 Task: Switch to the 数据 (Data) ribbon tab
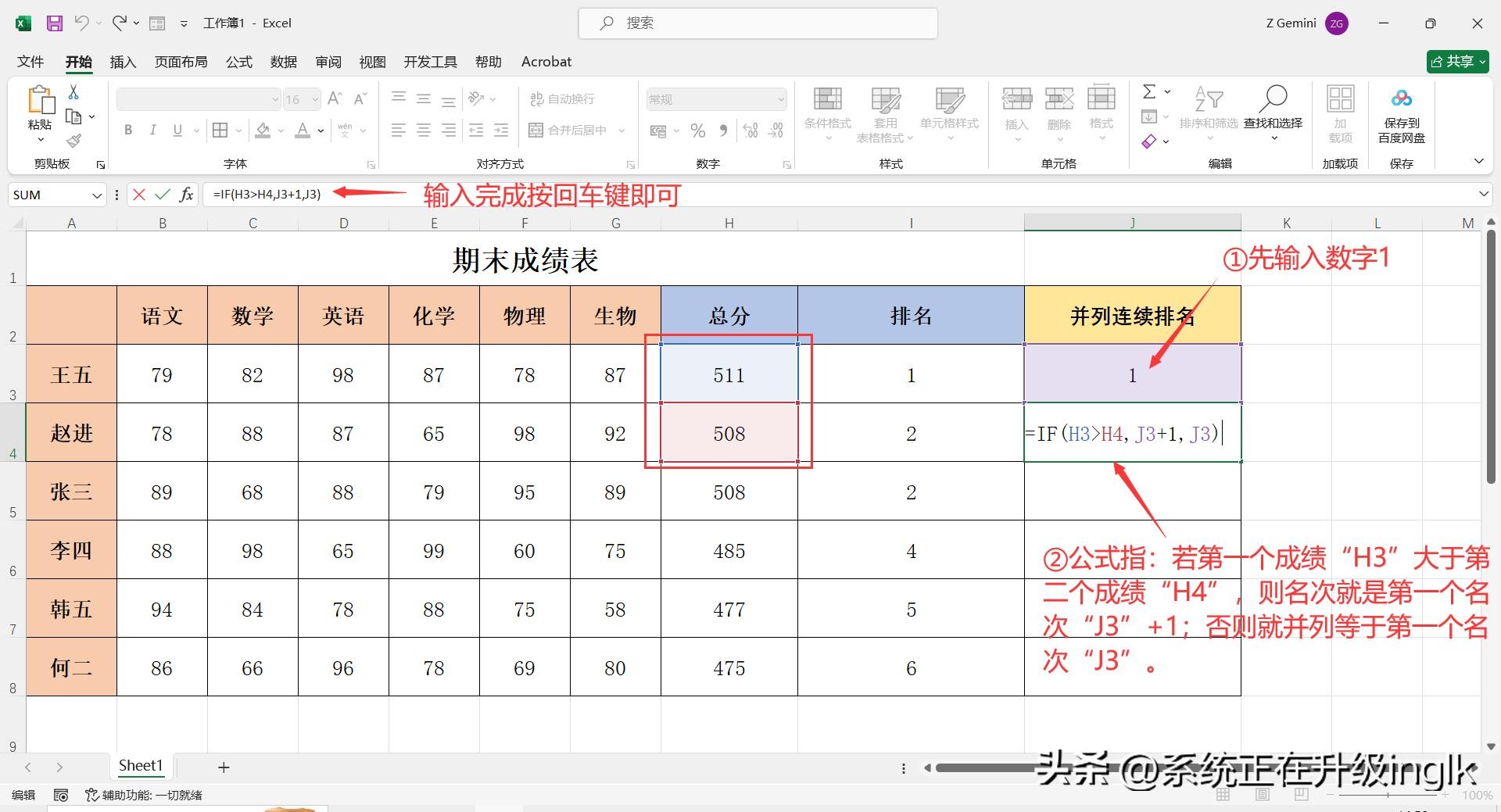click(x=283, y=62)
